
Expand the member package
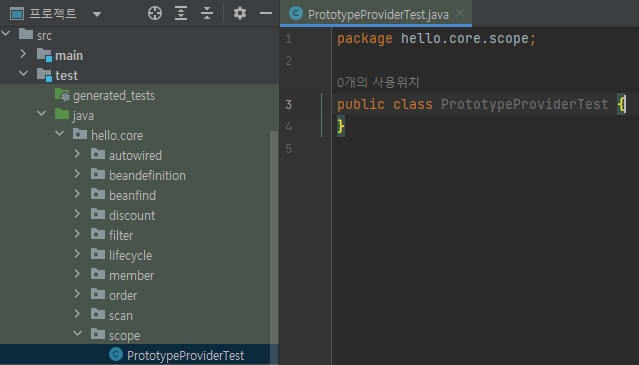77,274
